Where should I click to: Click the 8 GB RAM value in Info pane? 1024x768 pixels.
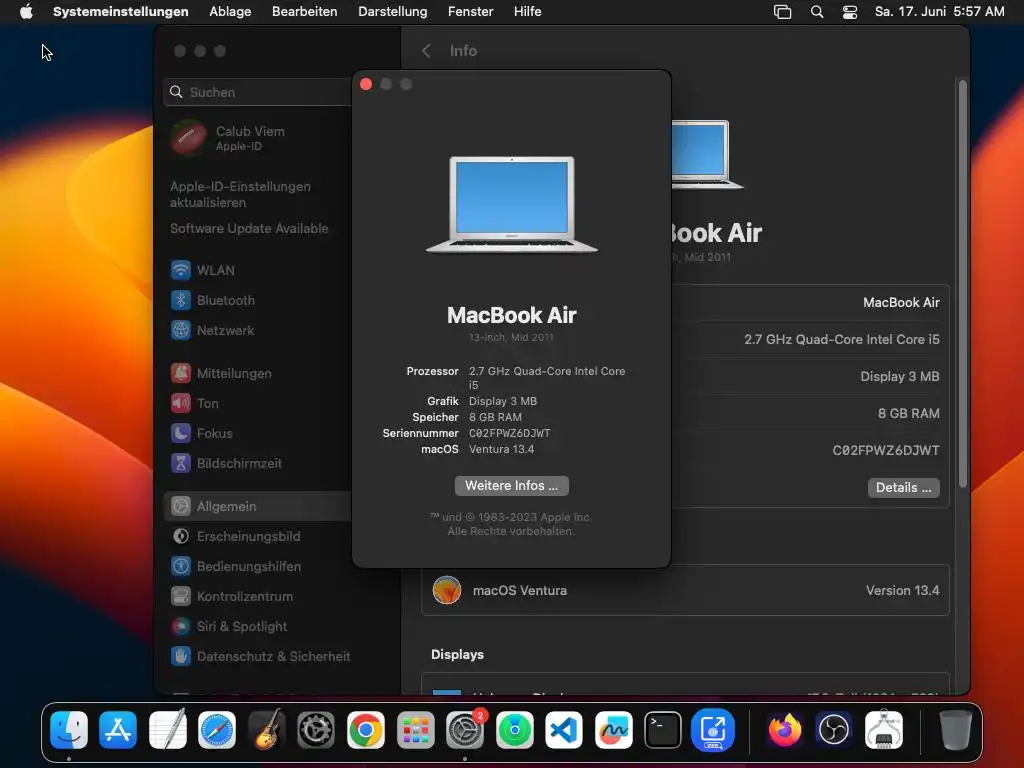908,413
